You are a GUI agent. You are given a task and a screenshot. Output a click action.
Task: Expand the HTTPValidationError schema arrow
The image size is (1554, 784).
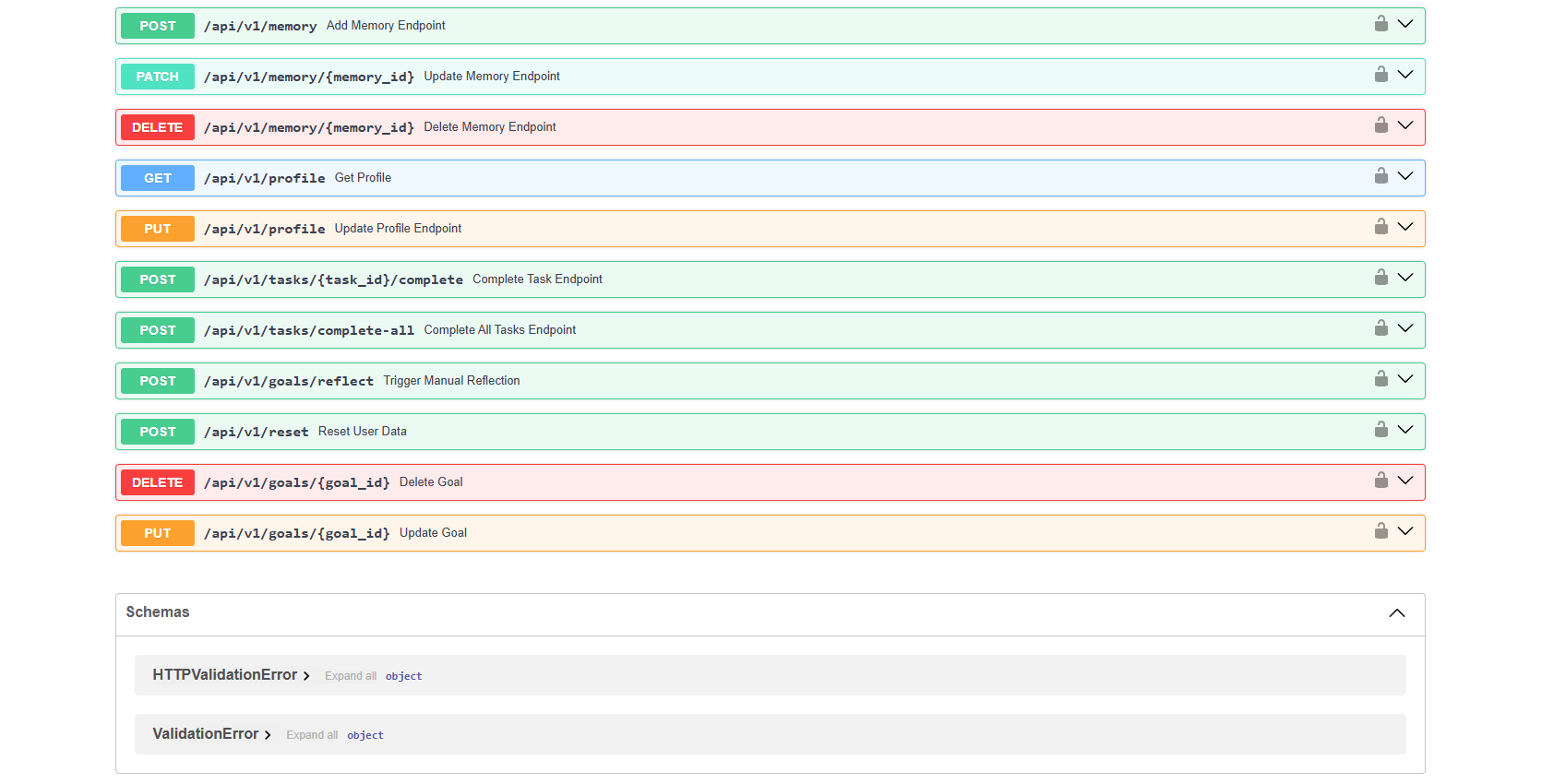pos(306,676)
